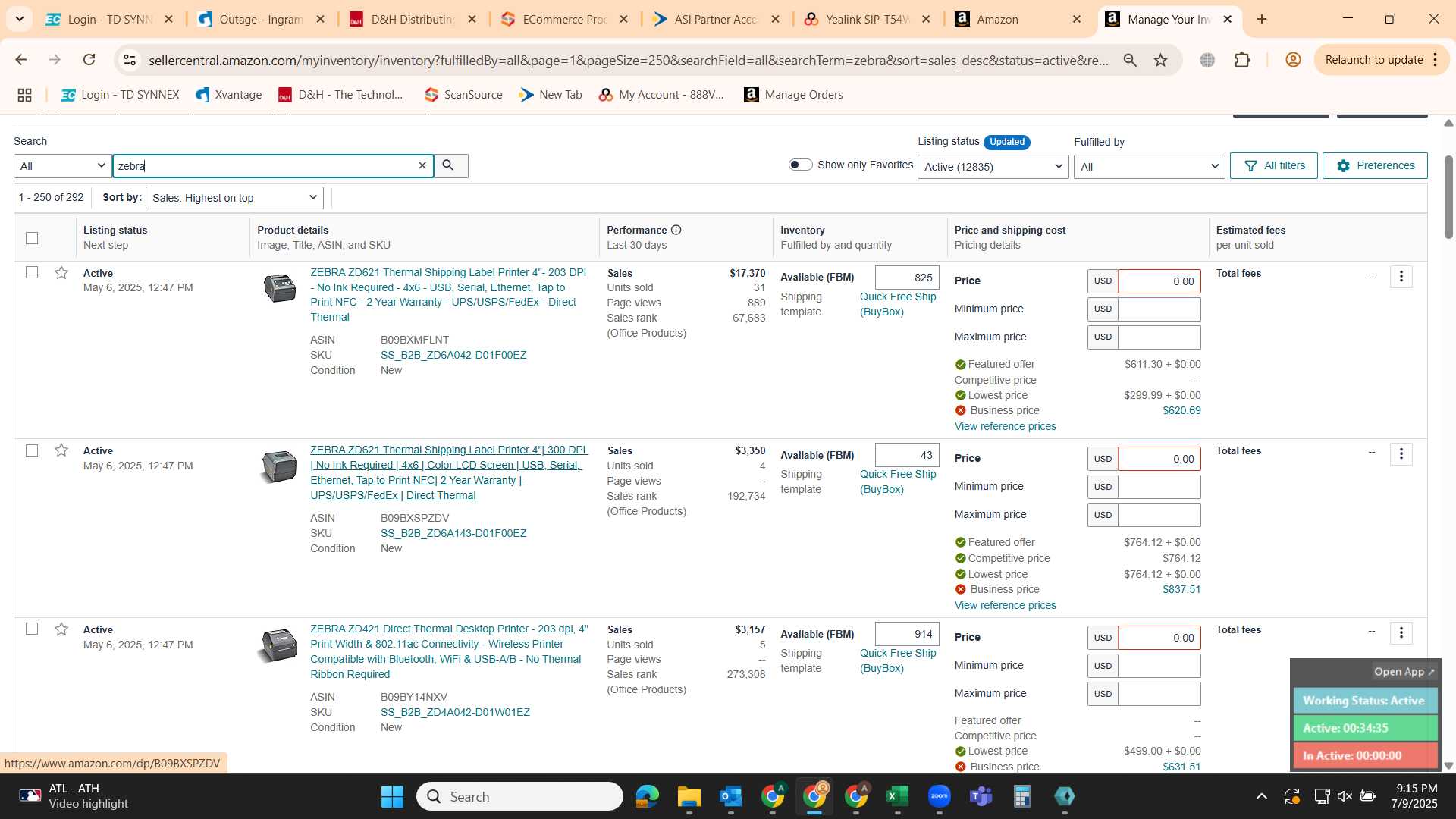Select checkbox for ZD621 203 DPI listing
Viewport: 1456px width, 819px height.
tap(32, 272)
